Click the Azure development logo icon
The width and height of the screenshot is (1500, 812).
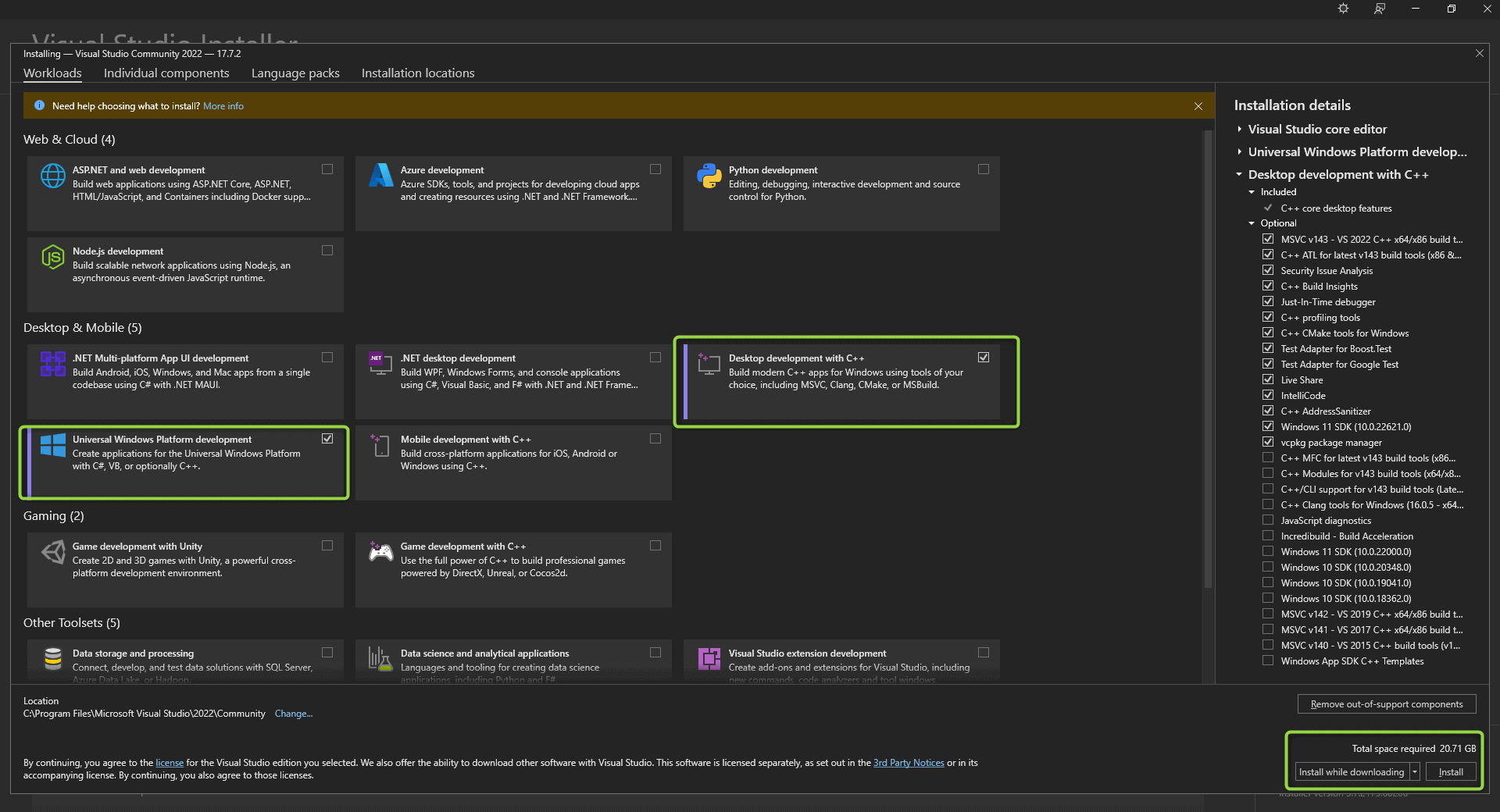tap(381, 176)
